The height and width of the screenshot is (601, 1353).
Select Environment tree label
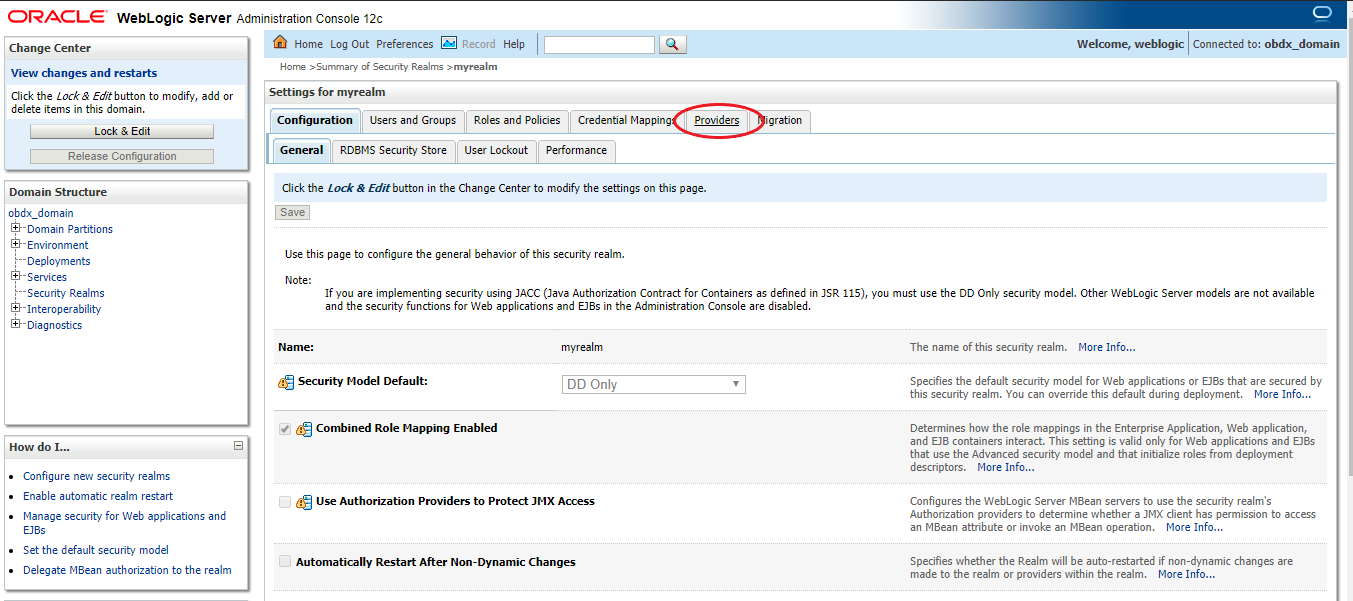tap(58, 245)
